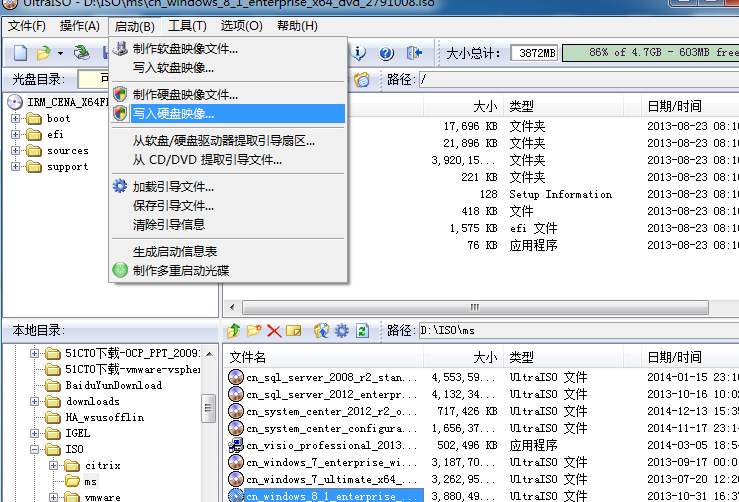Click the Open file folder icon
Image resolution: width=739 pixels, height=502 pixels.
tap(44, 53)
